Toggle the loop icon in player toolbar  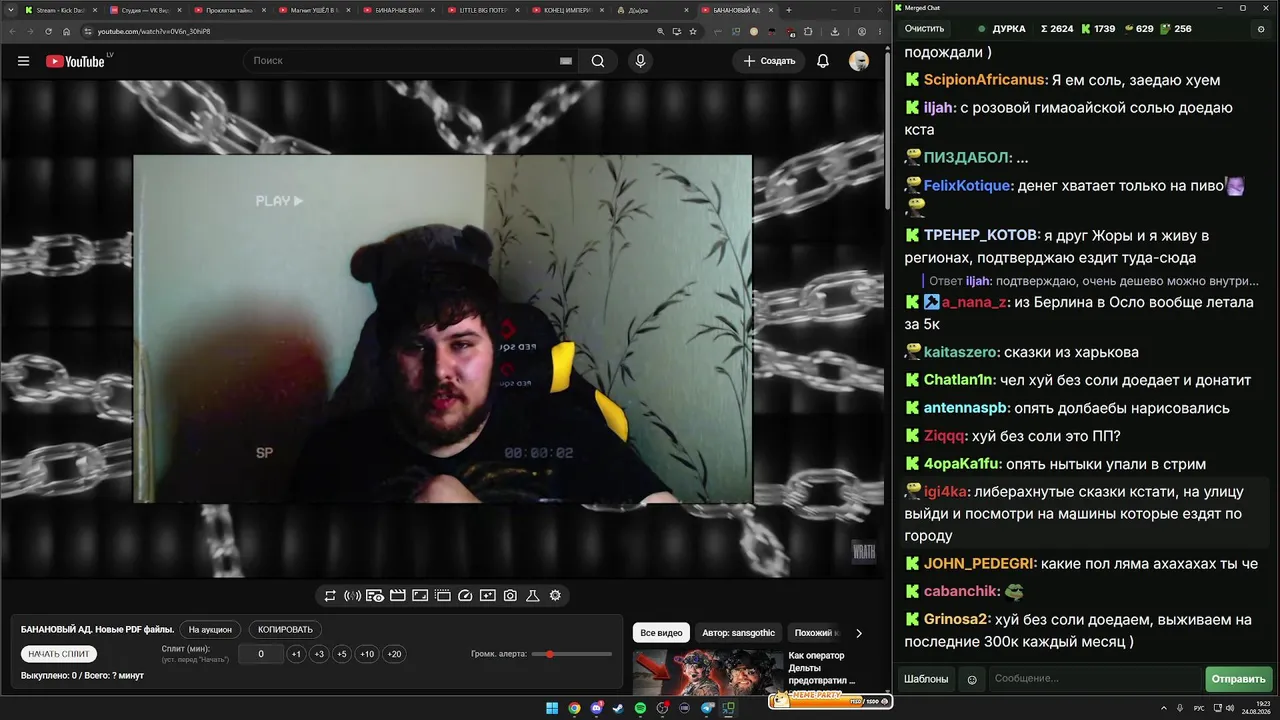(330, 596)
